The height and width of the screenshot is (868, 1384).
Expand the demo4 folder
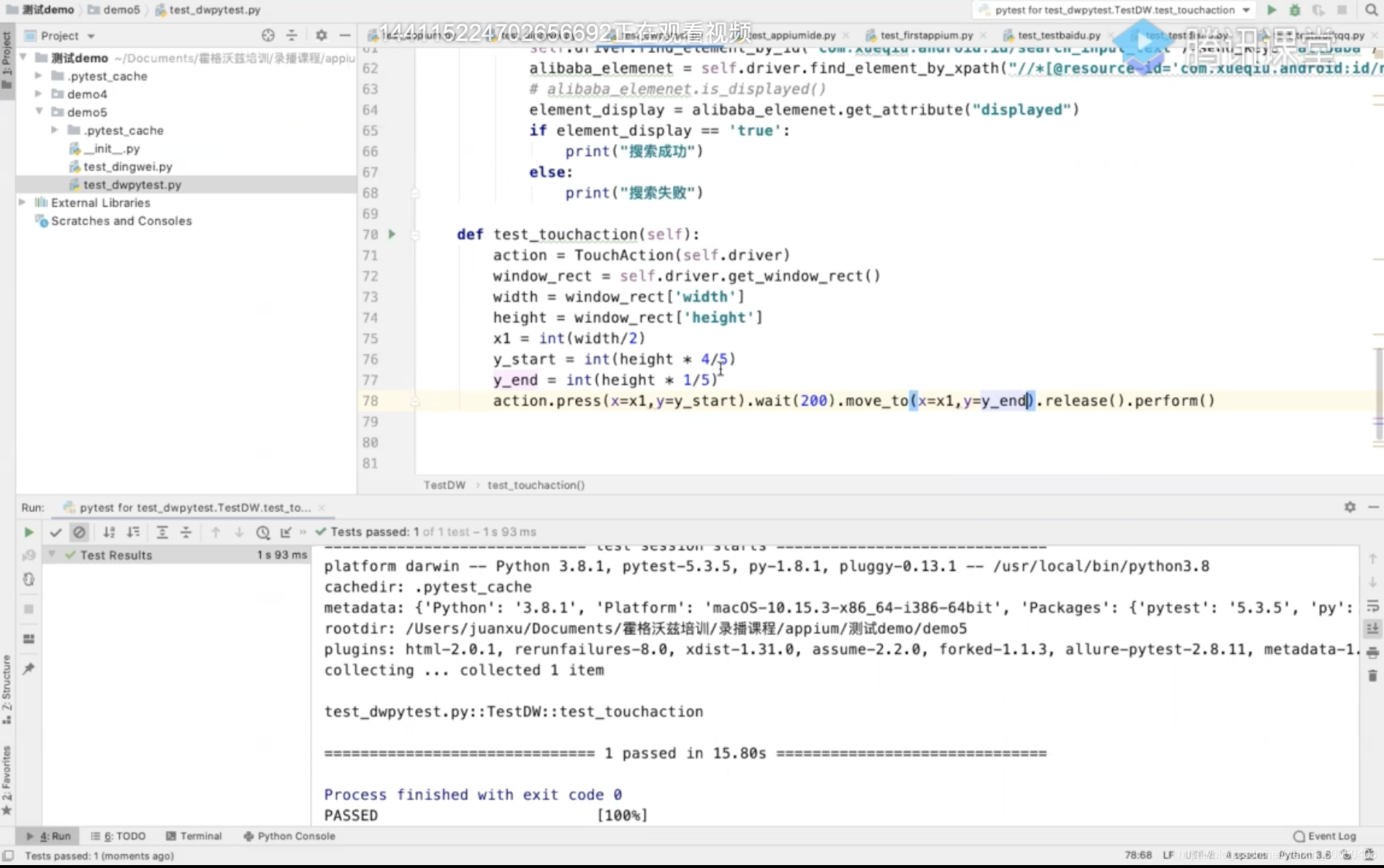coord(39,94)
